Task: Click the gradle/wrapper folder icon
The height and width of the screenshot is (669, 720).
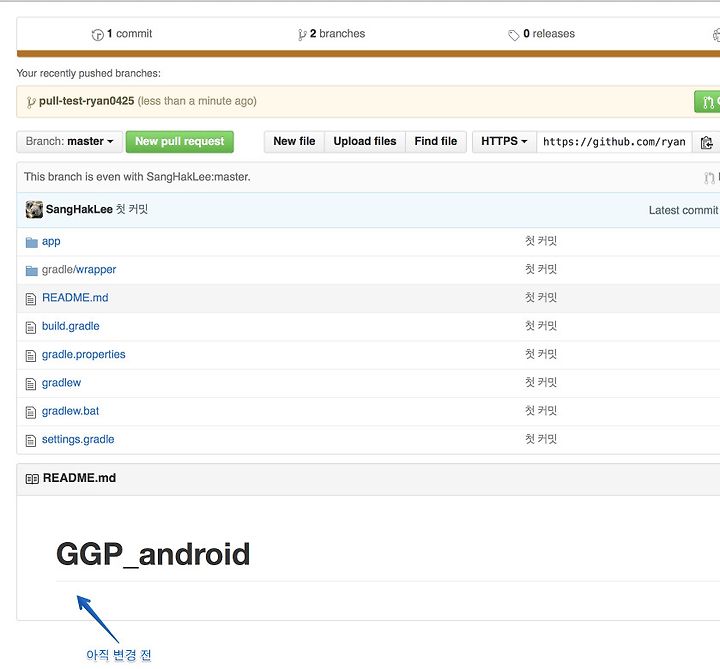Action: (32, 271)
